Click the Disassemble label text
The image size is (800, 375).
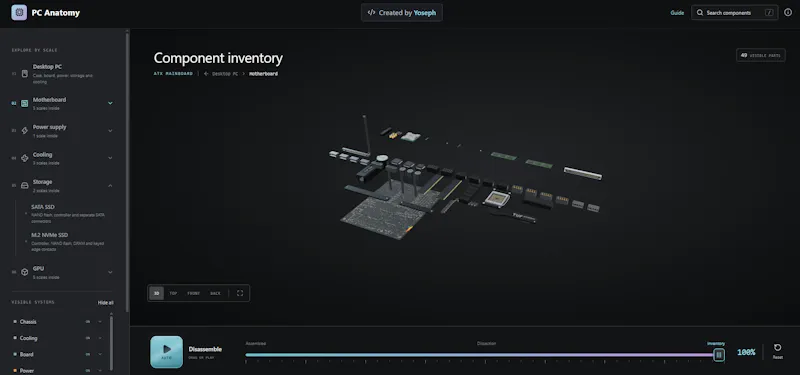205,349
